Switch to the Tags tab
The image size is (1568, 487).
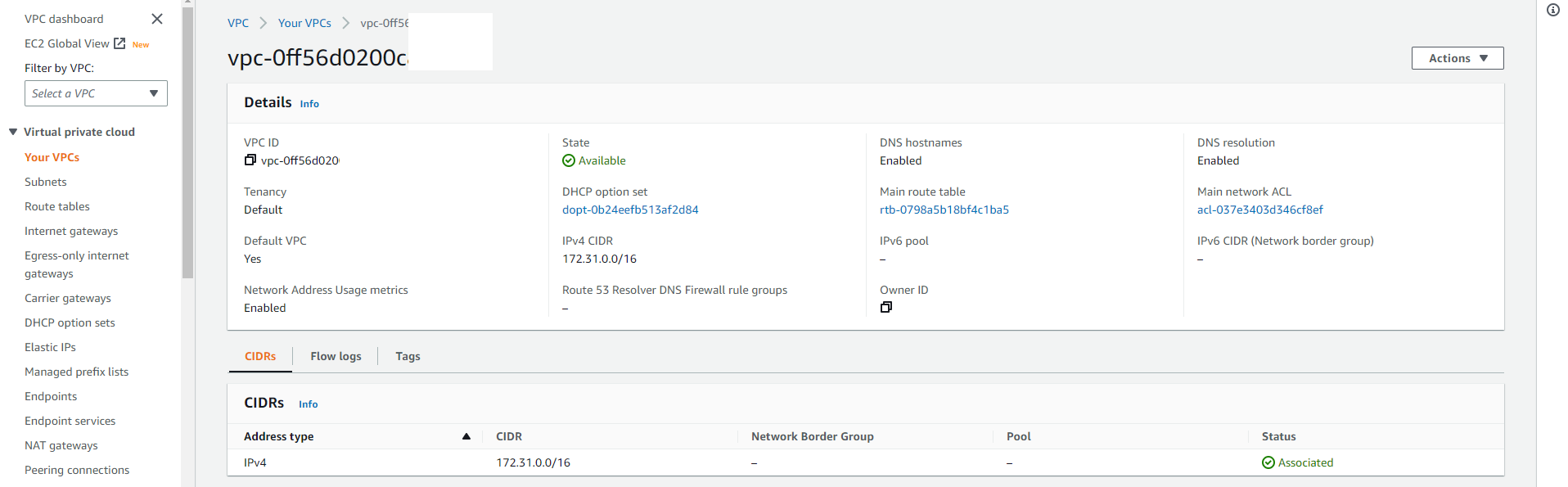coord(408,356)
